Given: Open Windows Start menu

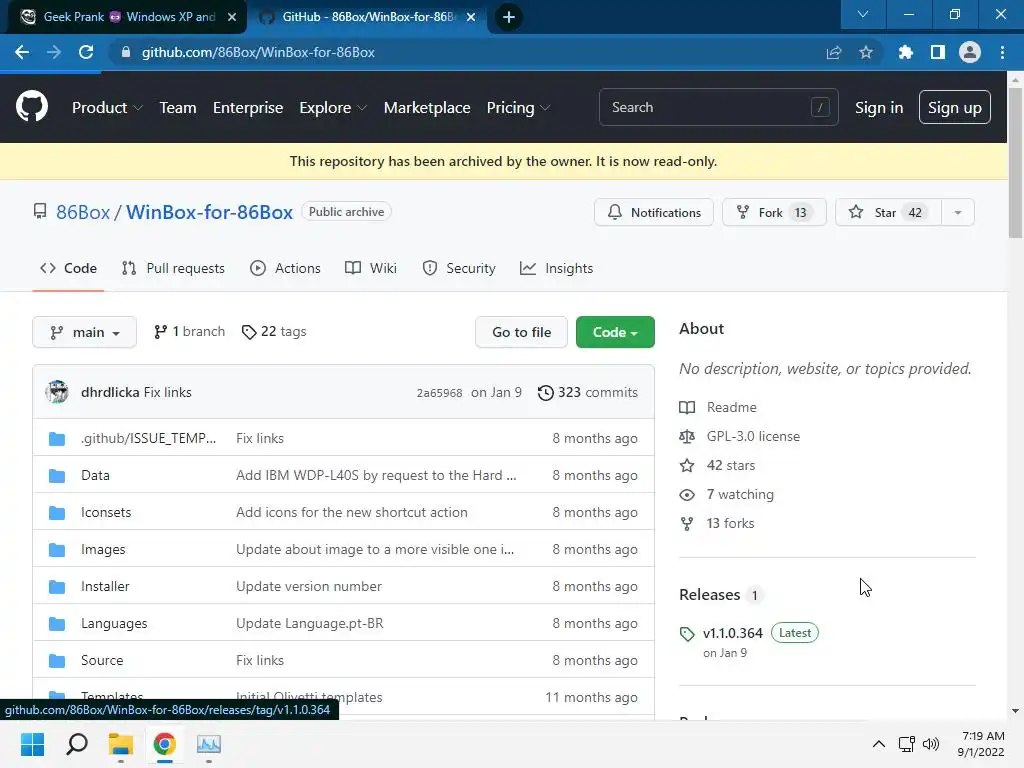Looking at the screenshot, I should coord(33,744).
